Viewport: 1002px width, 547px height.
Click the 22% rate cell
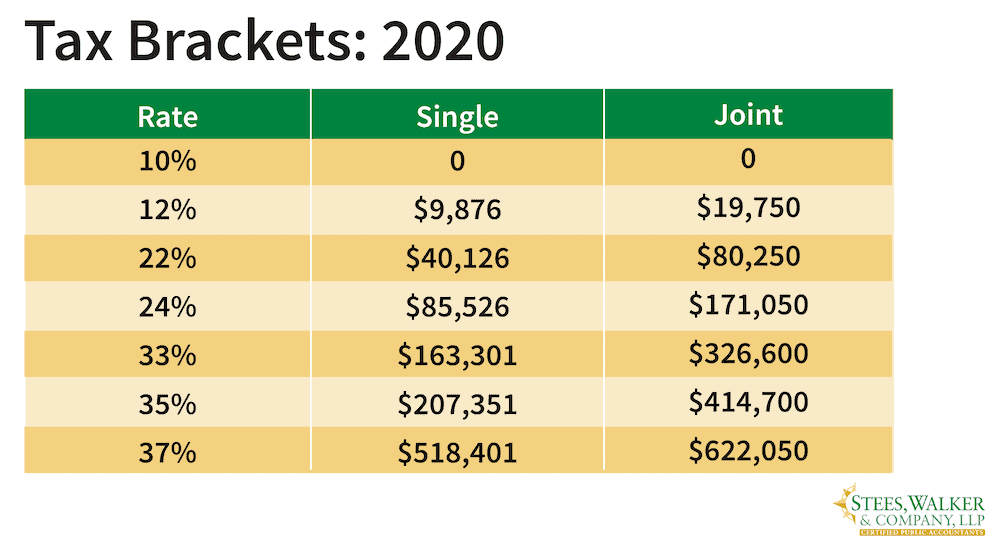tap(167, 258)
